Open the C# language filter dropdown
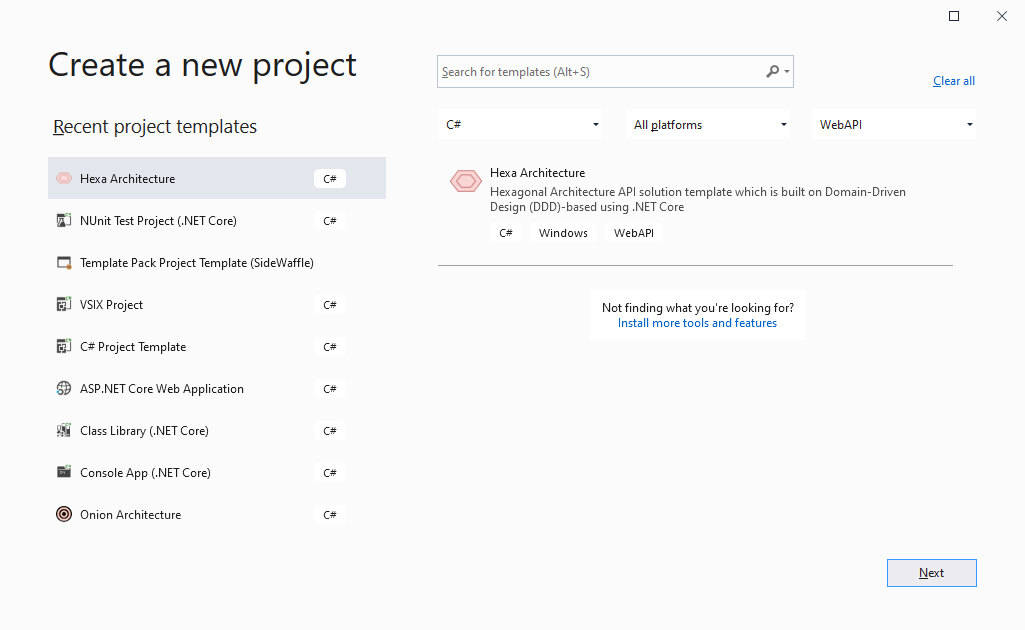Viewport: 1025px width, 630px height. tap(520, 124)
